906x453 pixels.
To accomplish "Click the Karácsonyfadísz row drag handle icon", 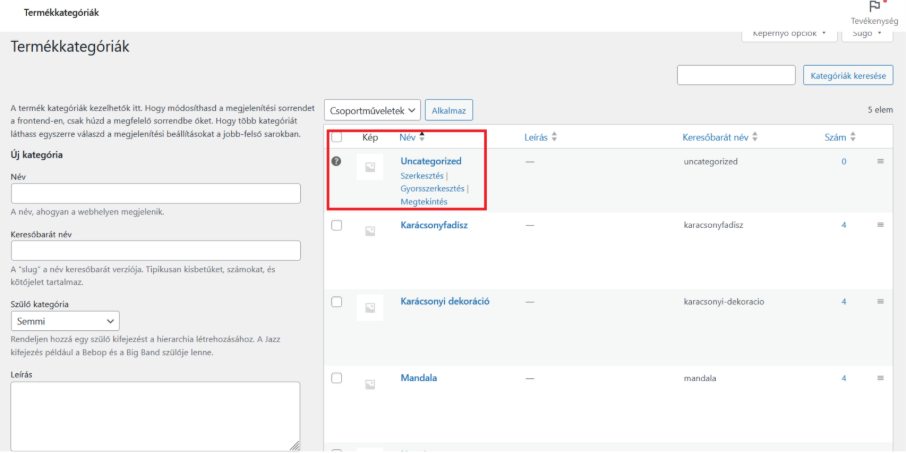I will (x=880, y=225).
